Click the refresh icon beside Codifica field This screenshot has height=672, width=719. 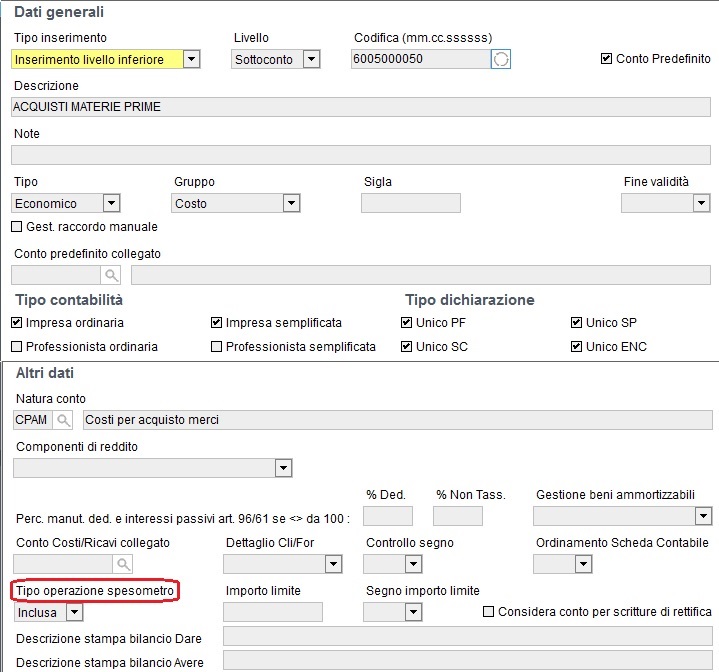coord(501,59)
